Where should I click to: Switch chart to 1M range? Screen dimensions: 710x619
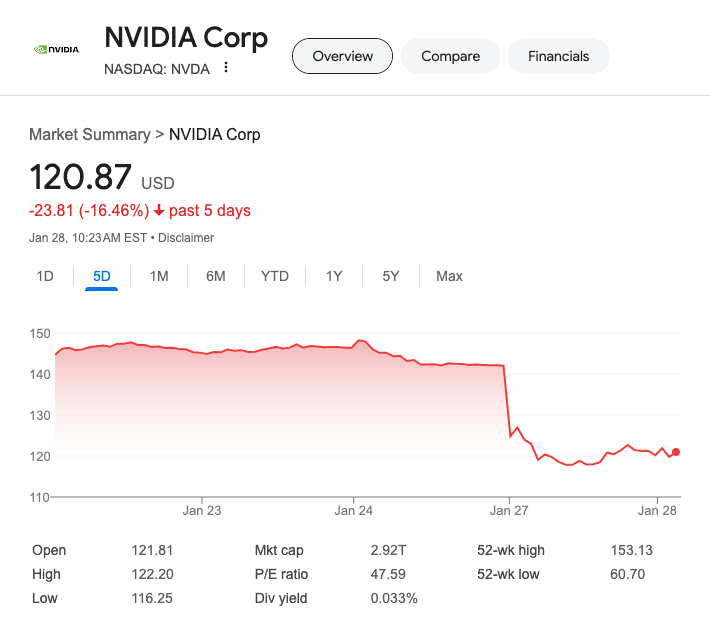(159, 276)
